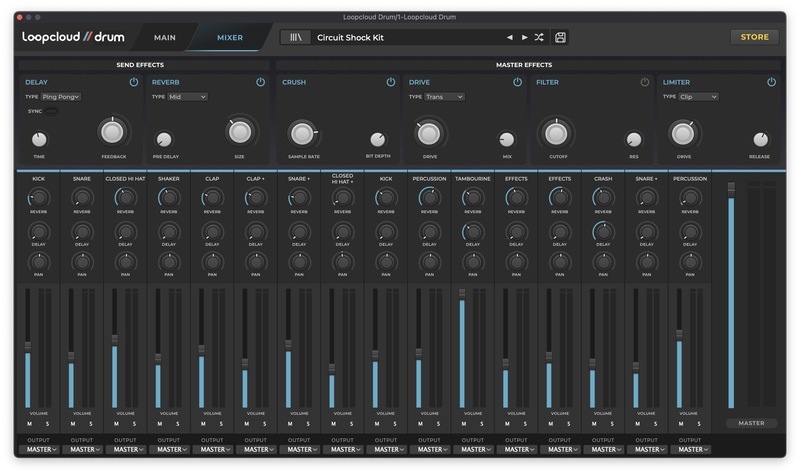Toggle the Delay effect power icon

point(133,82)
